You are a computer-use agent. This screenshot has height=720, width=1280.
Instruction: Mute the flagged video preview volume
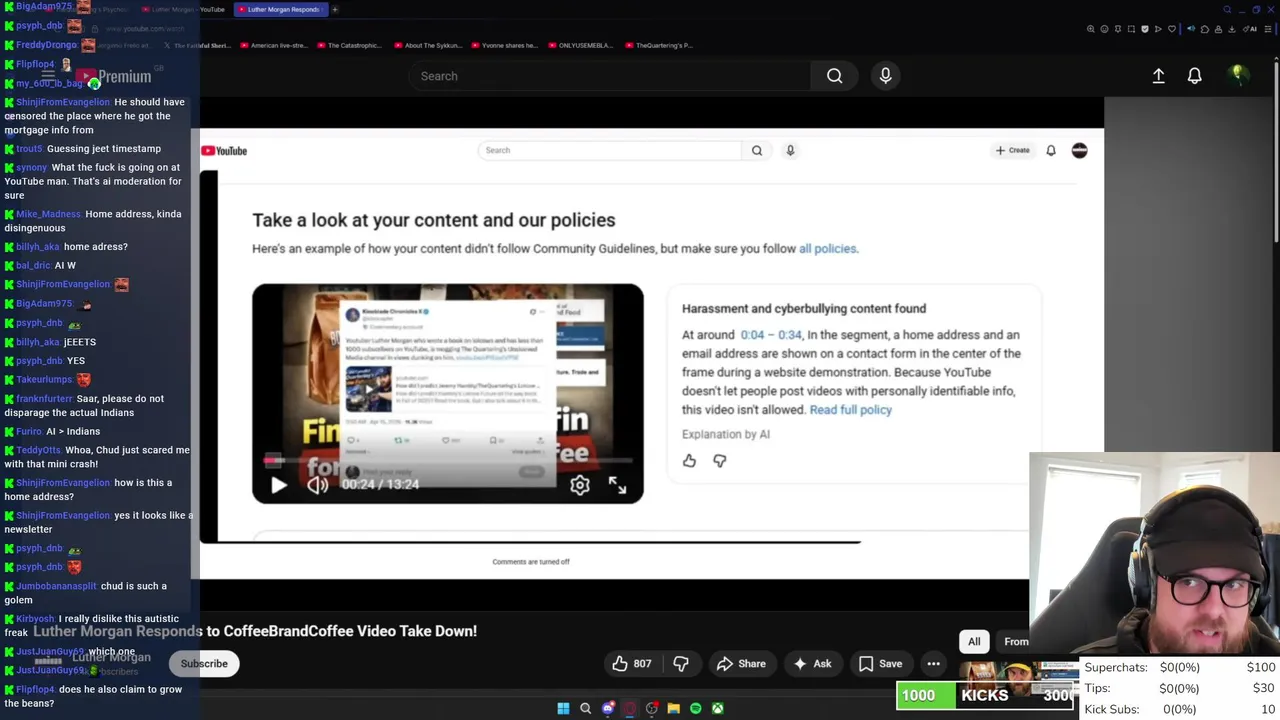coord(317,485)
